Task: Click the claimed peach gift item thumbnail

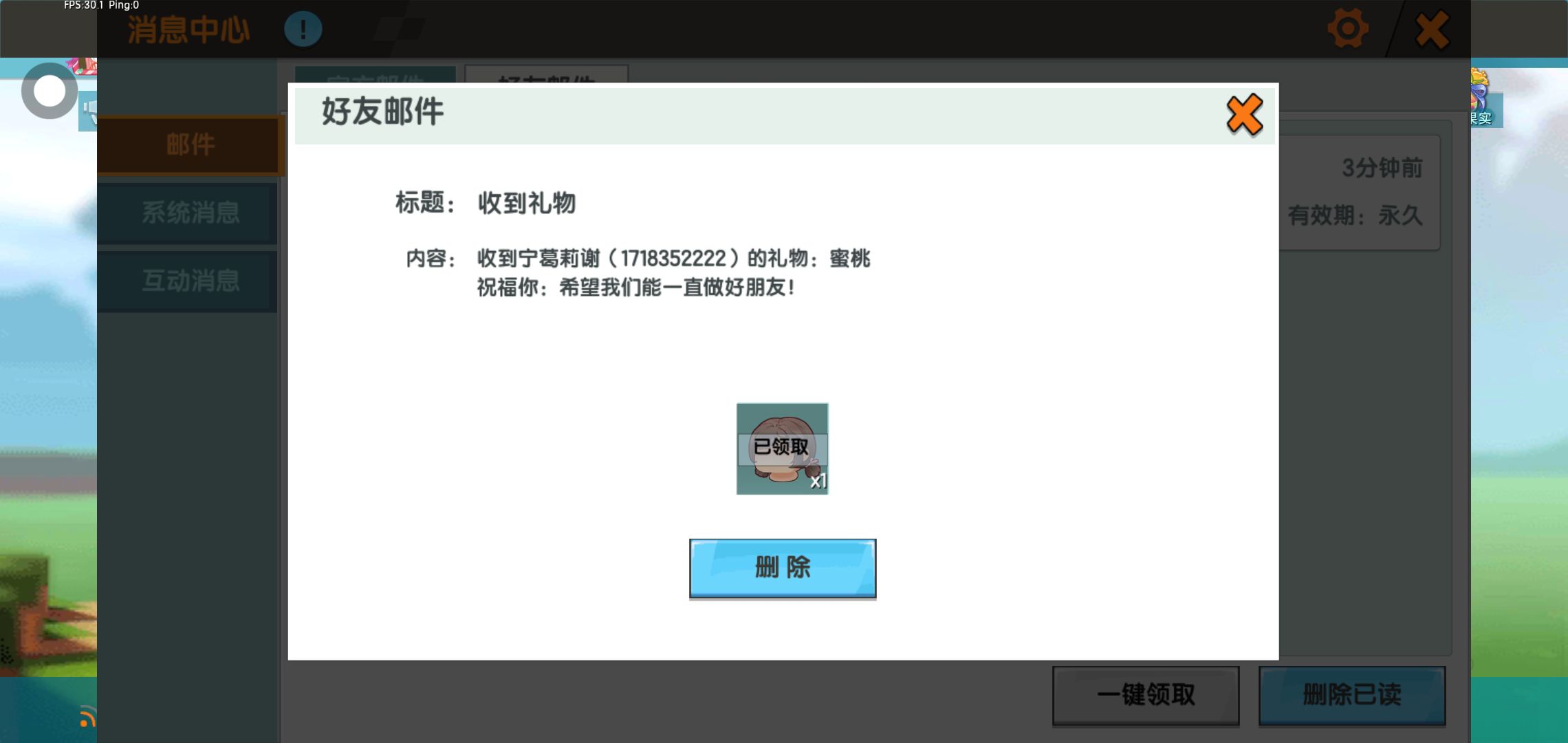Action: coord(782,449)
